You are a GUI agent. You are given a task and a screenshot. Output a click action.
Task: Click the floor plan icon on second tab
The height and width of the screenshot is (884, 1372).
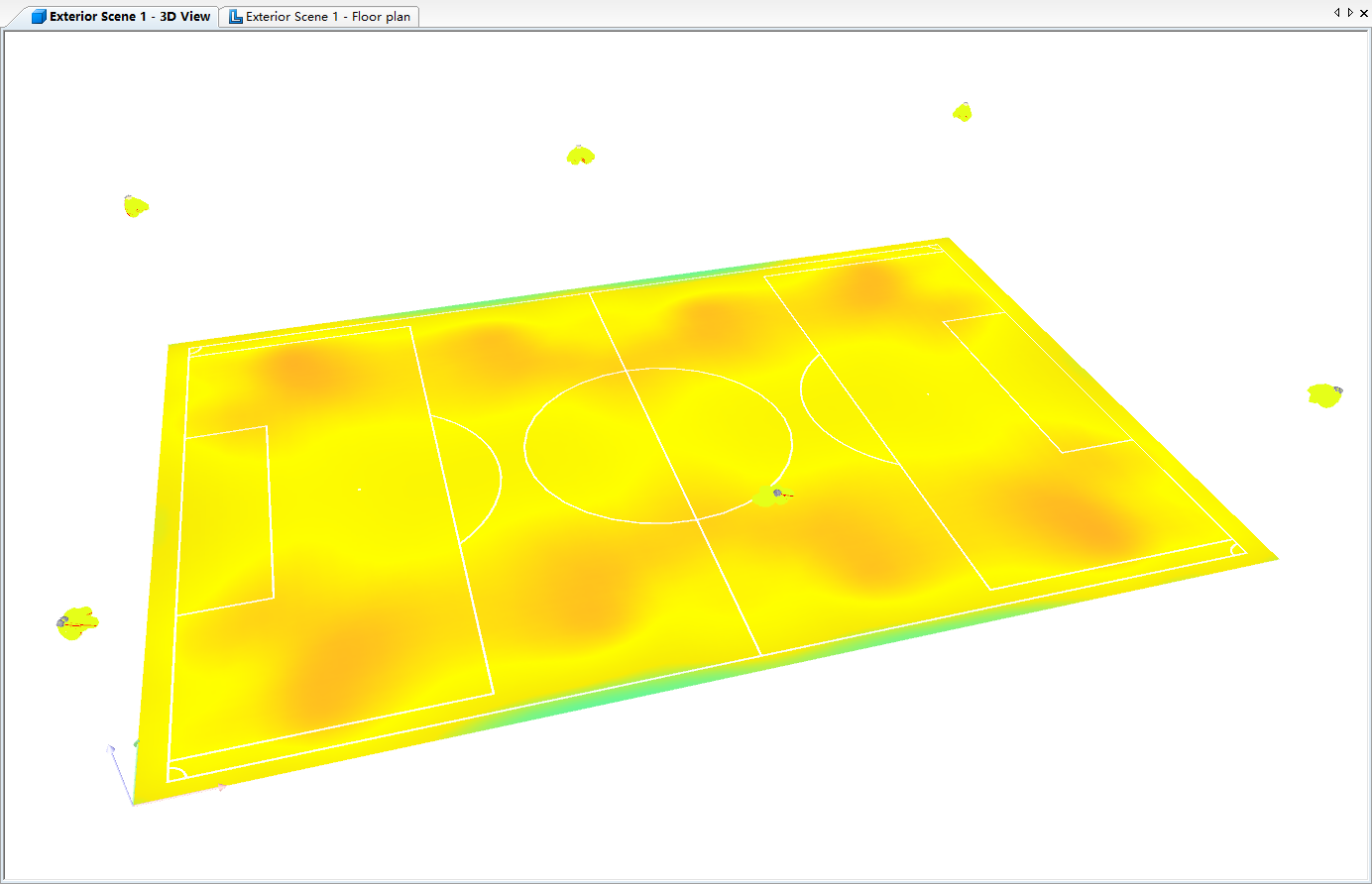tap(235, 17)
